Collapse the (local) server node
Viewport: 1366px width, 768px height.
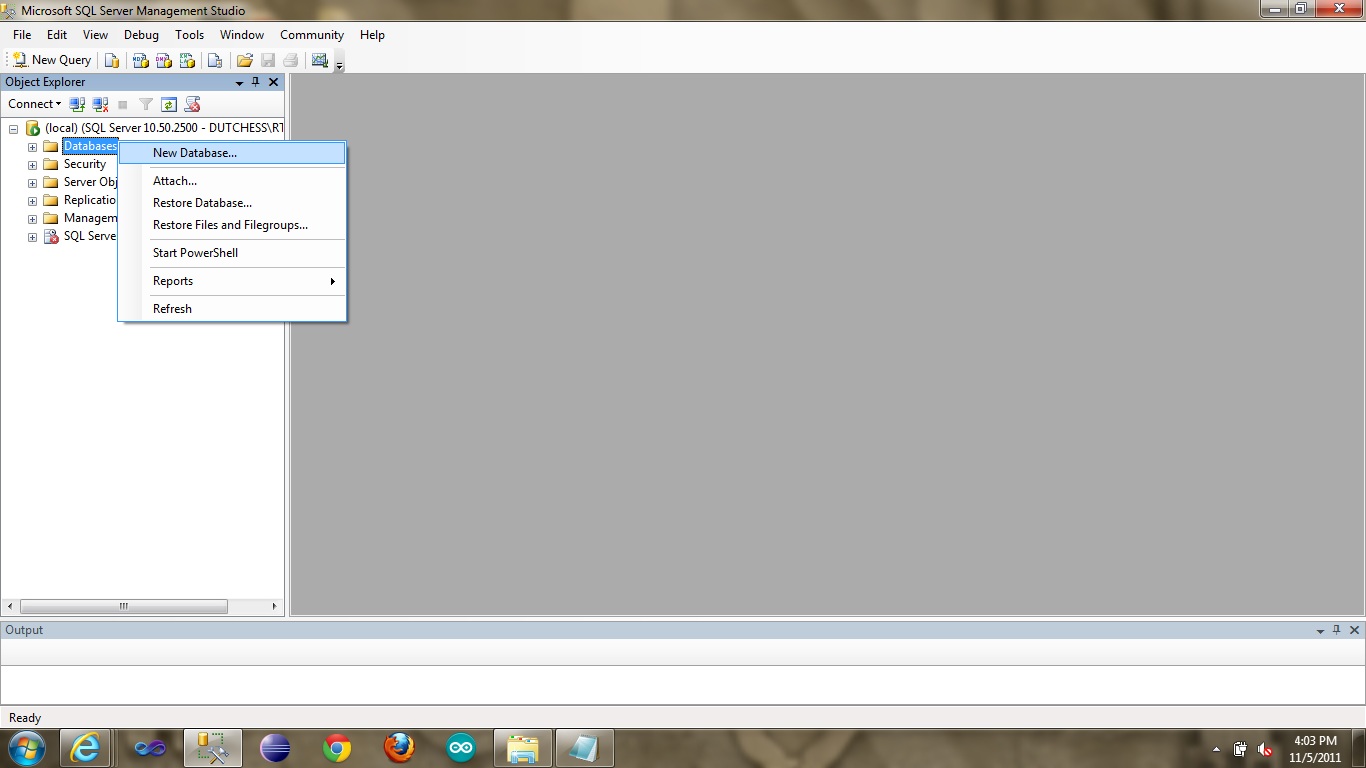[13, 128]
